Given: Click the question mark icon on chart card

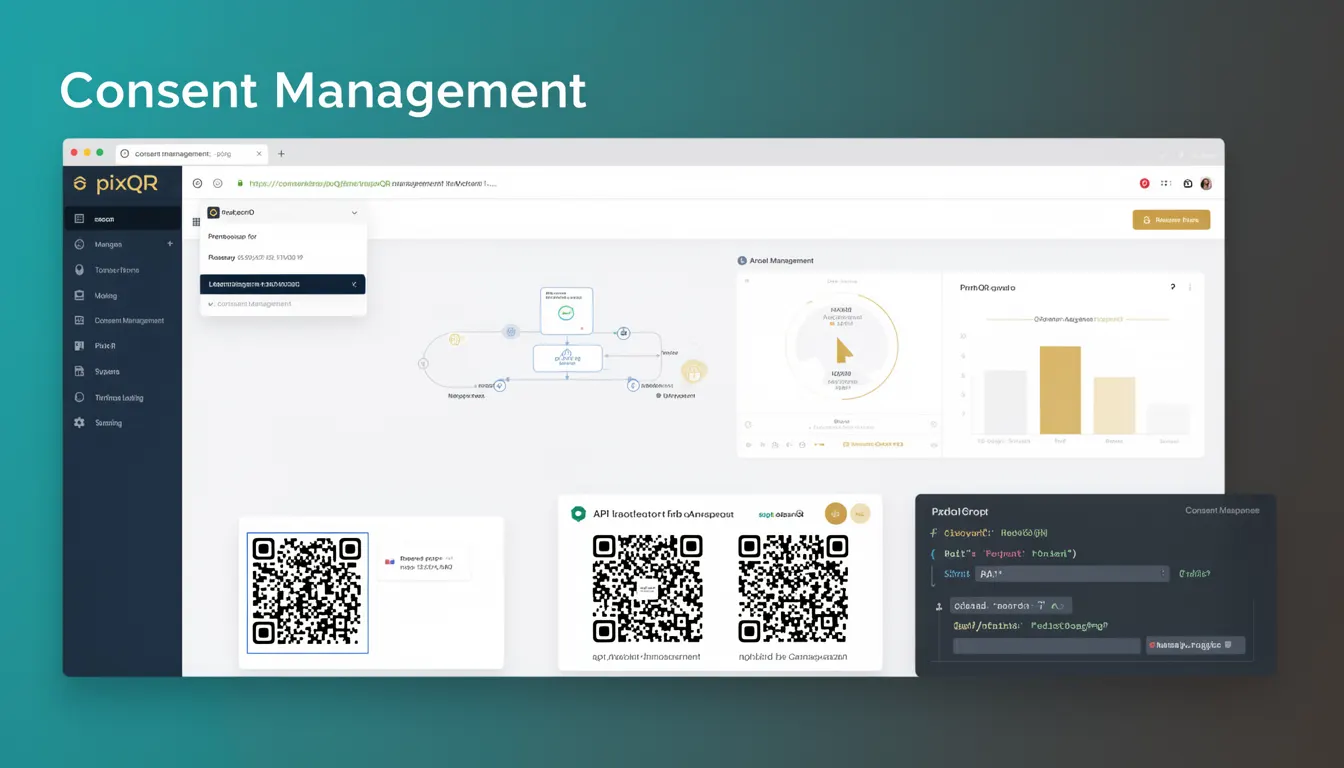Looking at the screenshot, I should pos(1173,287).
